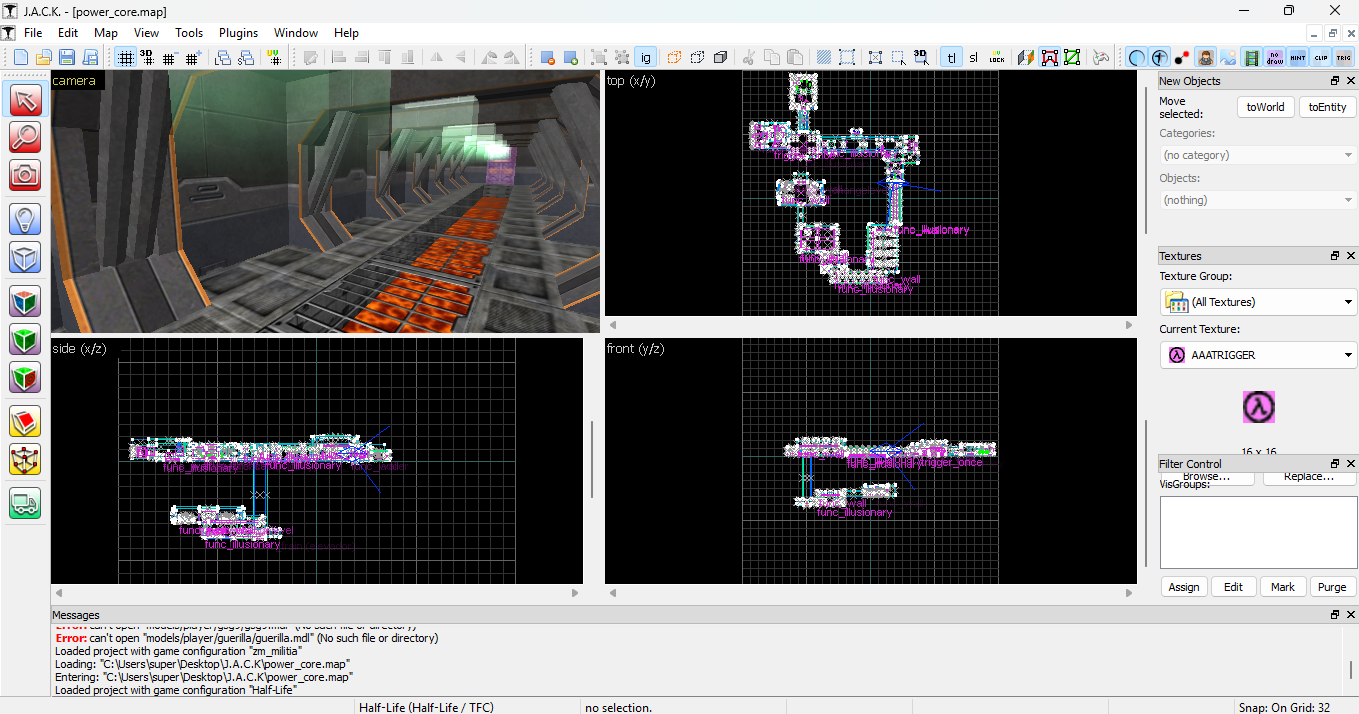Toggle 2D grid display

125,57
